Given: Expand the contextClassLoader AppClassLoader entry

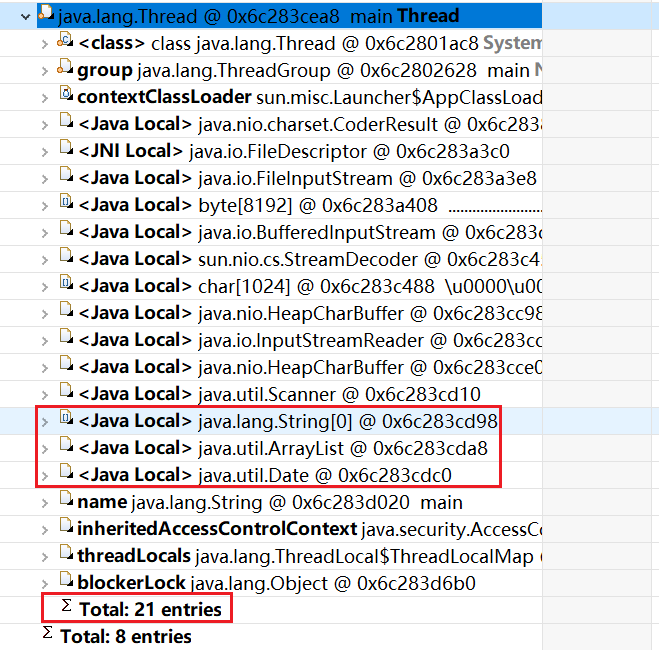Looking at the screenshot, I should coord(45,98).
